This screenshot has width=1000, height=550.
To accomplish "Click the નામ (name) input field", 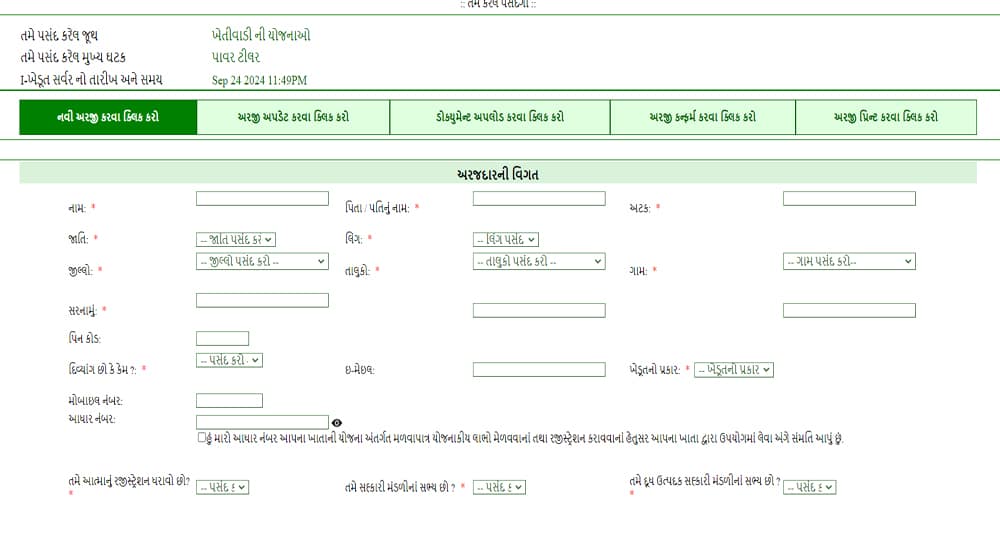I will coord(262,199).
